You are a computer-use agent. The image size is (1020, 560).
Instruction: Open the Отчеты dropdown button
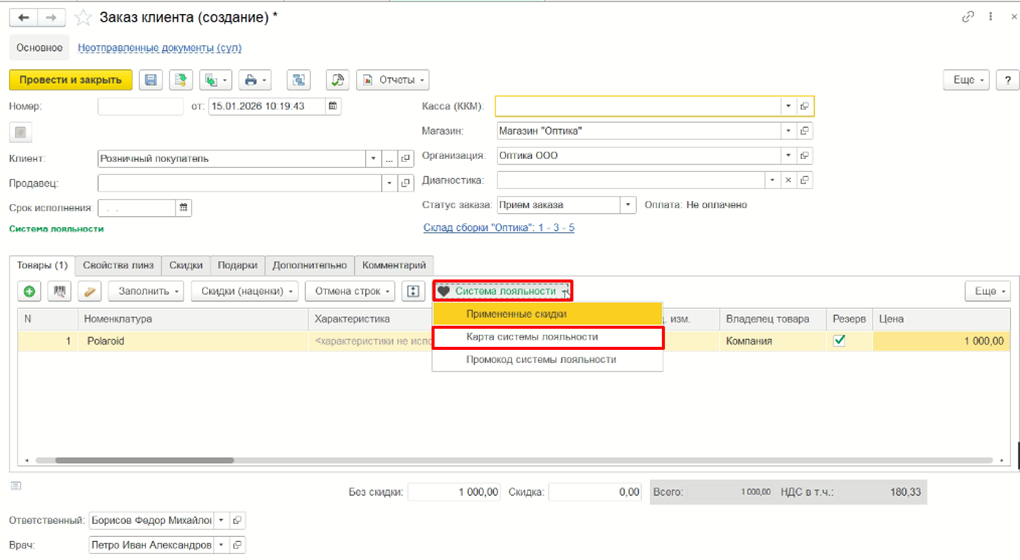pos(393,80)
